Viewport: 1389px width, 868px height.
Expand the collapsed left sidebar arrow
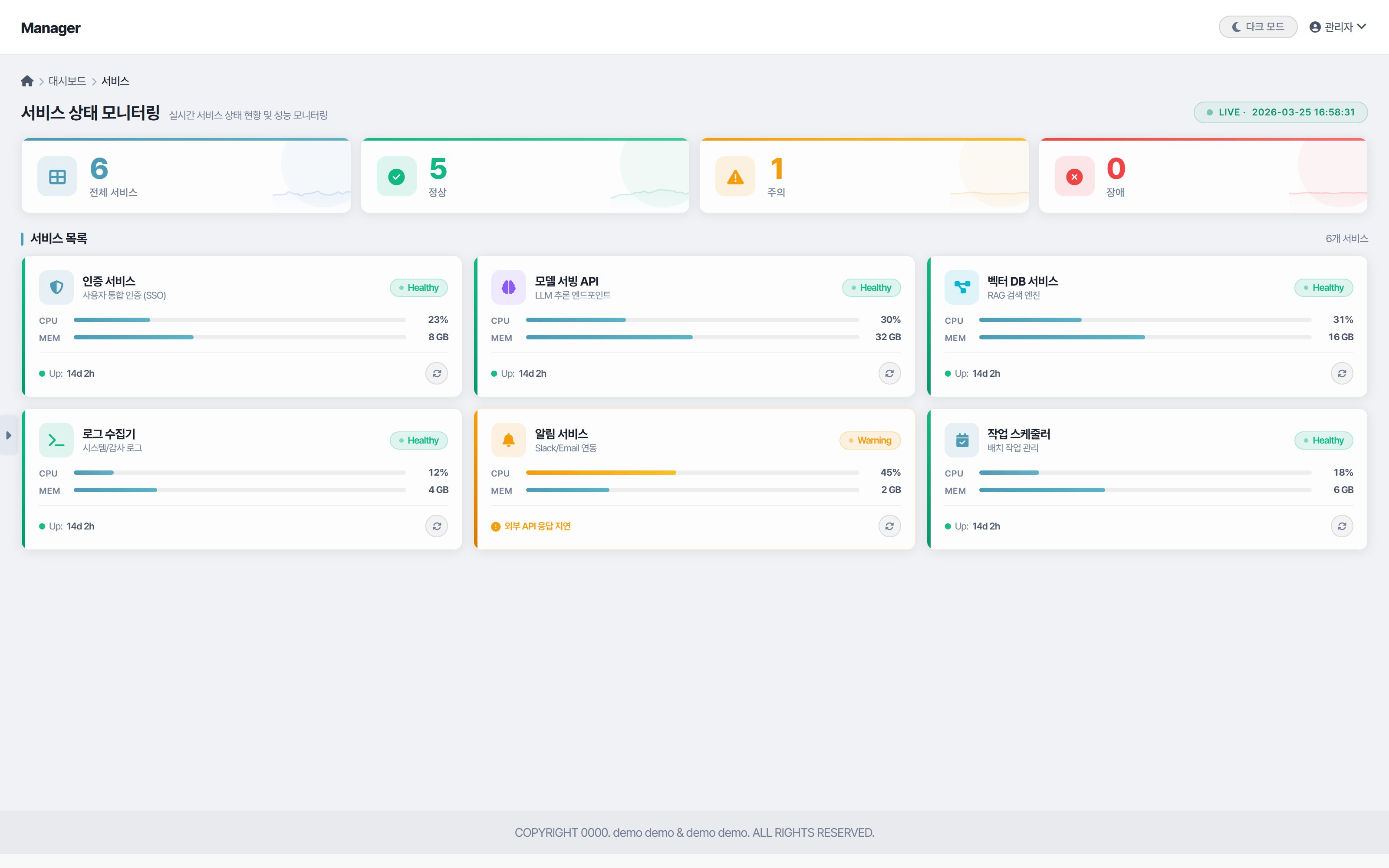point(9,435)
